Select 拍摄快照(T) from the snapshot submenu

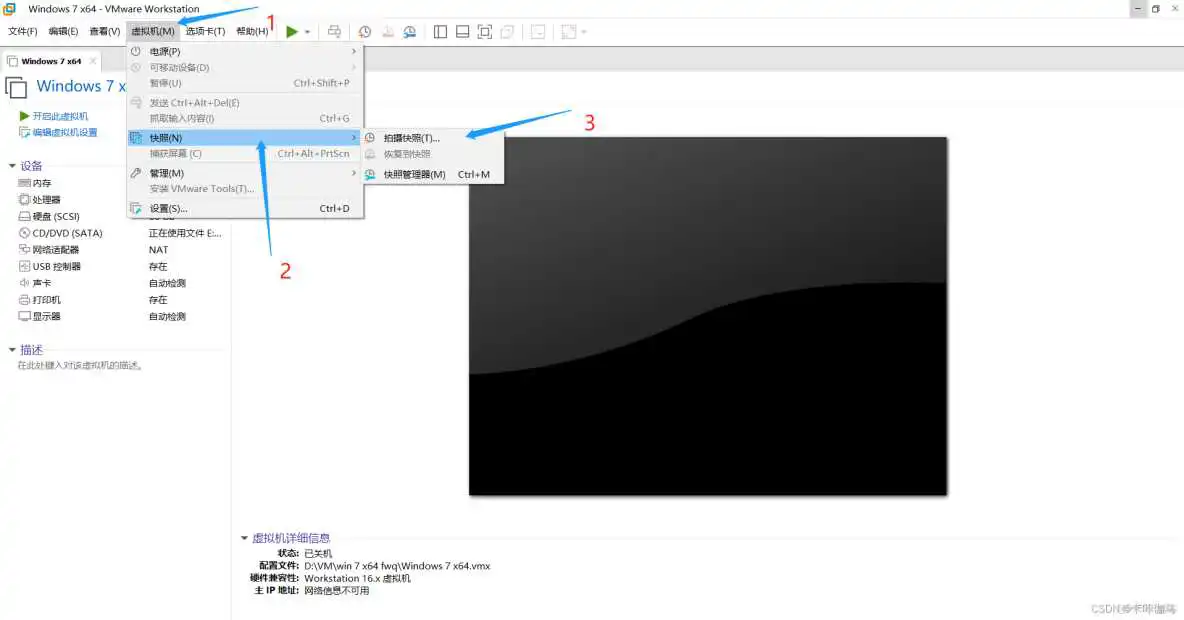click(x=414, y=138)
